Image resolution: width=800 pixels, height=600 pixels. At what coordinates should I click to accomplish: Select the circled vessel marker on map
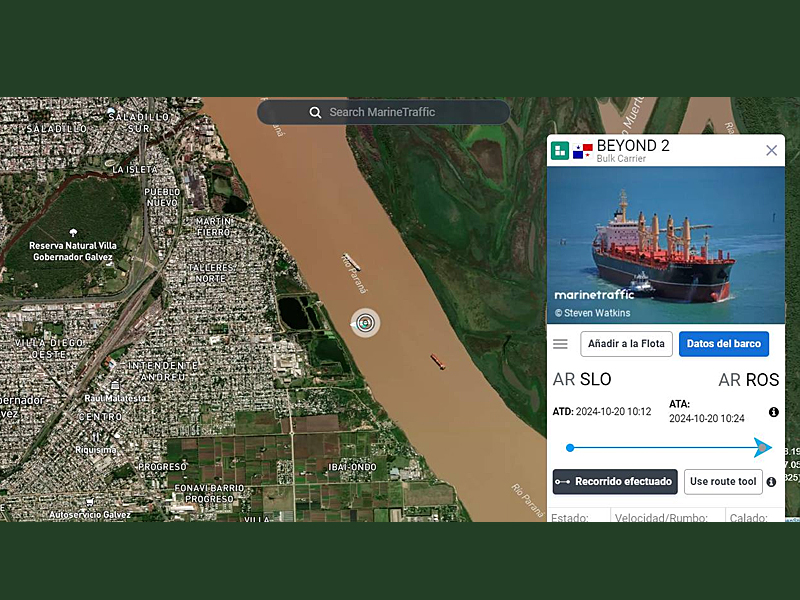[365, 323]
